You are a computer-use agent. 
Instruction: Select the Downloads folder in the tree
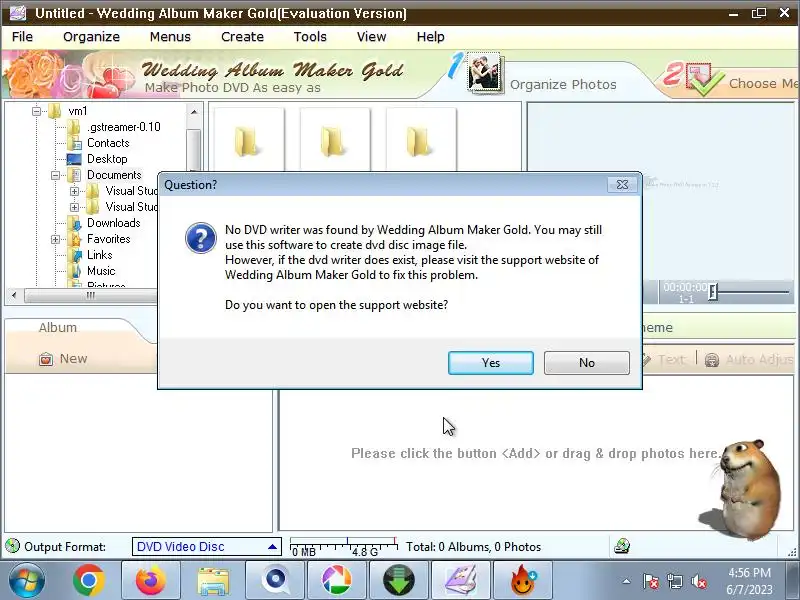pos(113,223)
